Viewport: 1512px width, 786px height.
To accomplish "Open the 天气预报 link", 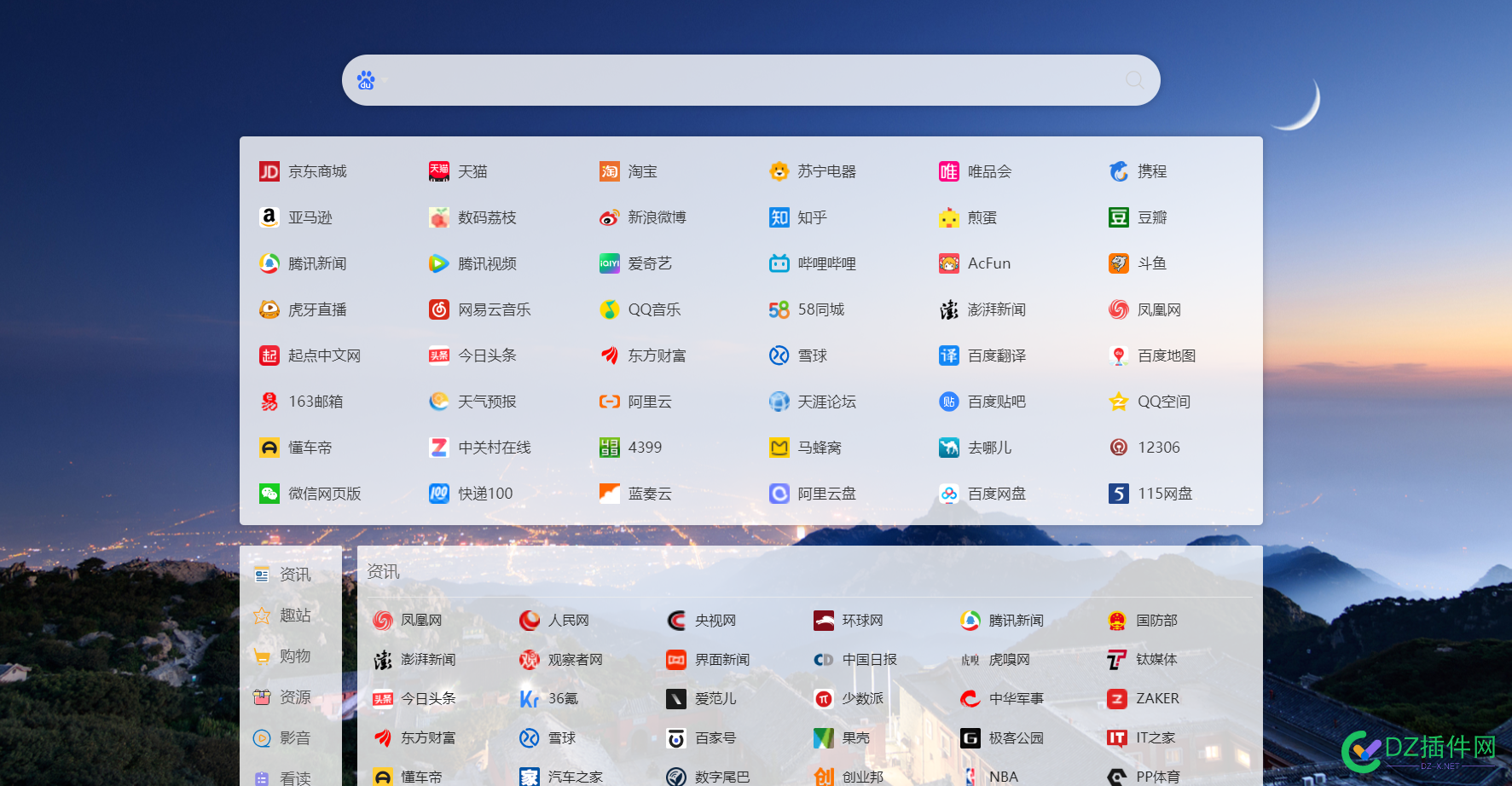I will (473, 402).
